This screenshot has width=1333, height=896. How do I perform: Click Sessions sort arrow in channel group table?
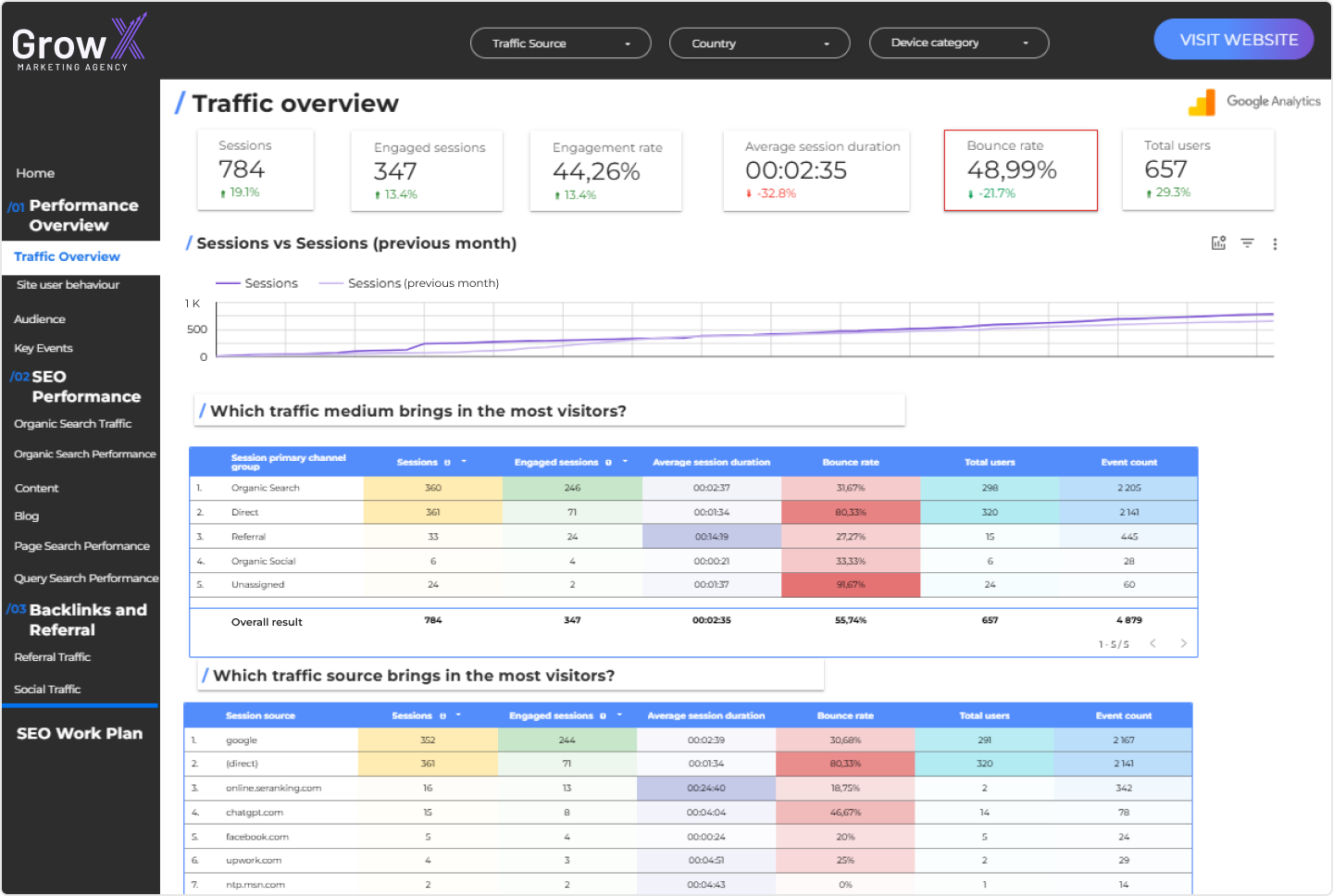464,462
